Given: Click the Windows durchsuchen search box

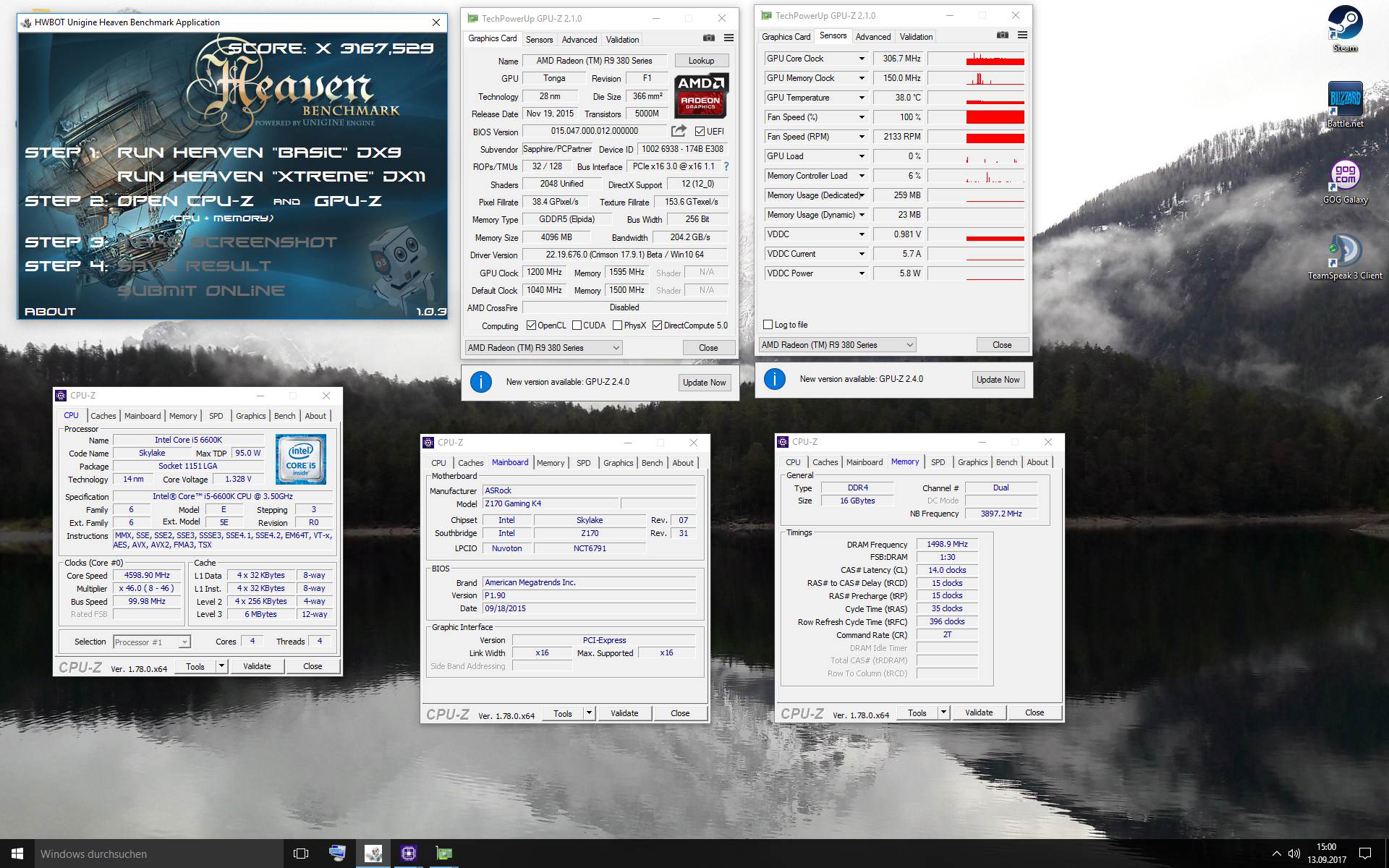Looking at the screenshot, I should [x=159, y=854].
